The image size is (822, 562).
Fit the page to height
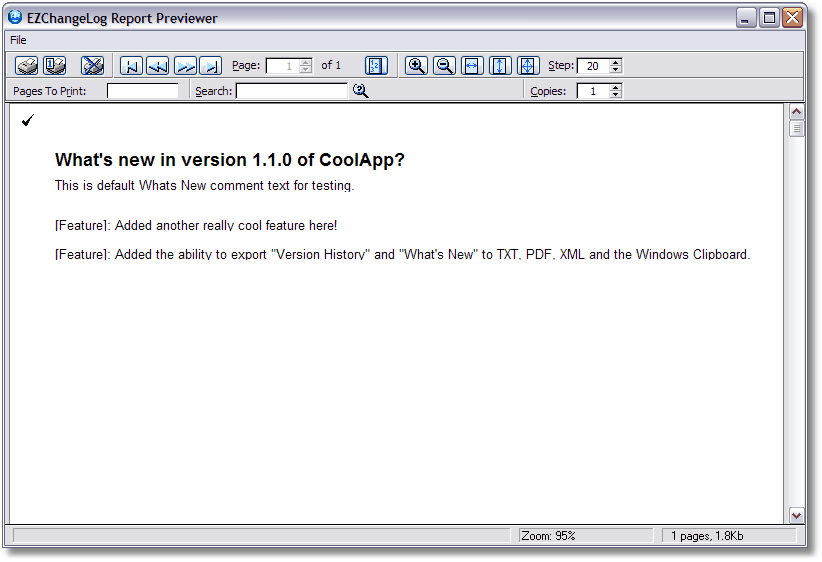pyautogui.click(x=501, y=66)
